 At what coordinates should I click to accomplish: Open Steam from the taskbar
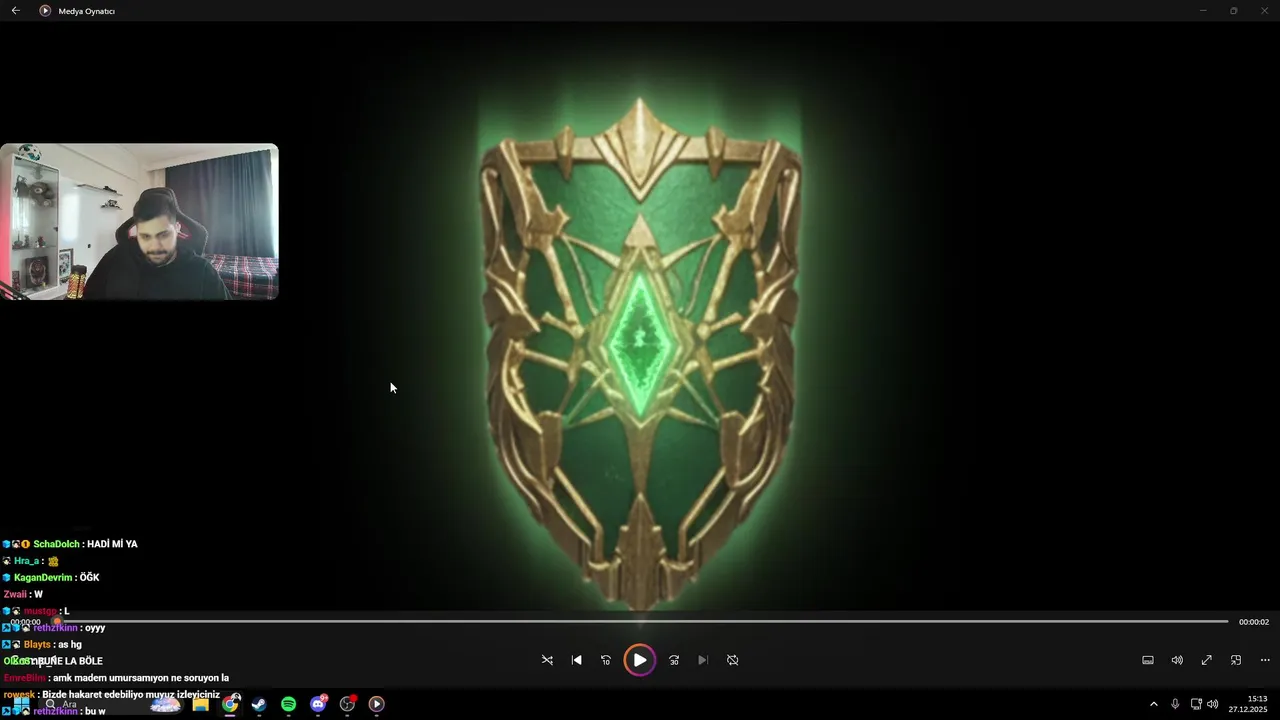point(259,704)
